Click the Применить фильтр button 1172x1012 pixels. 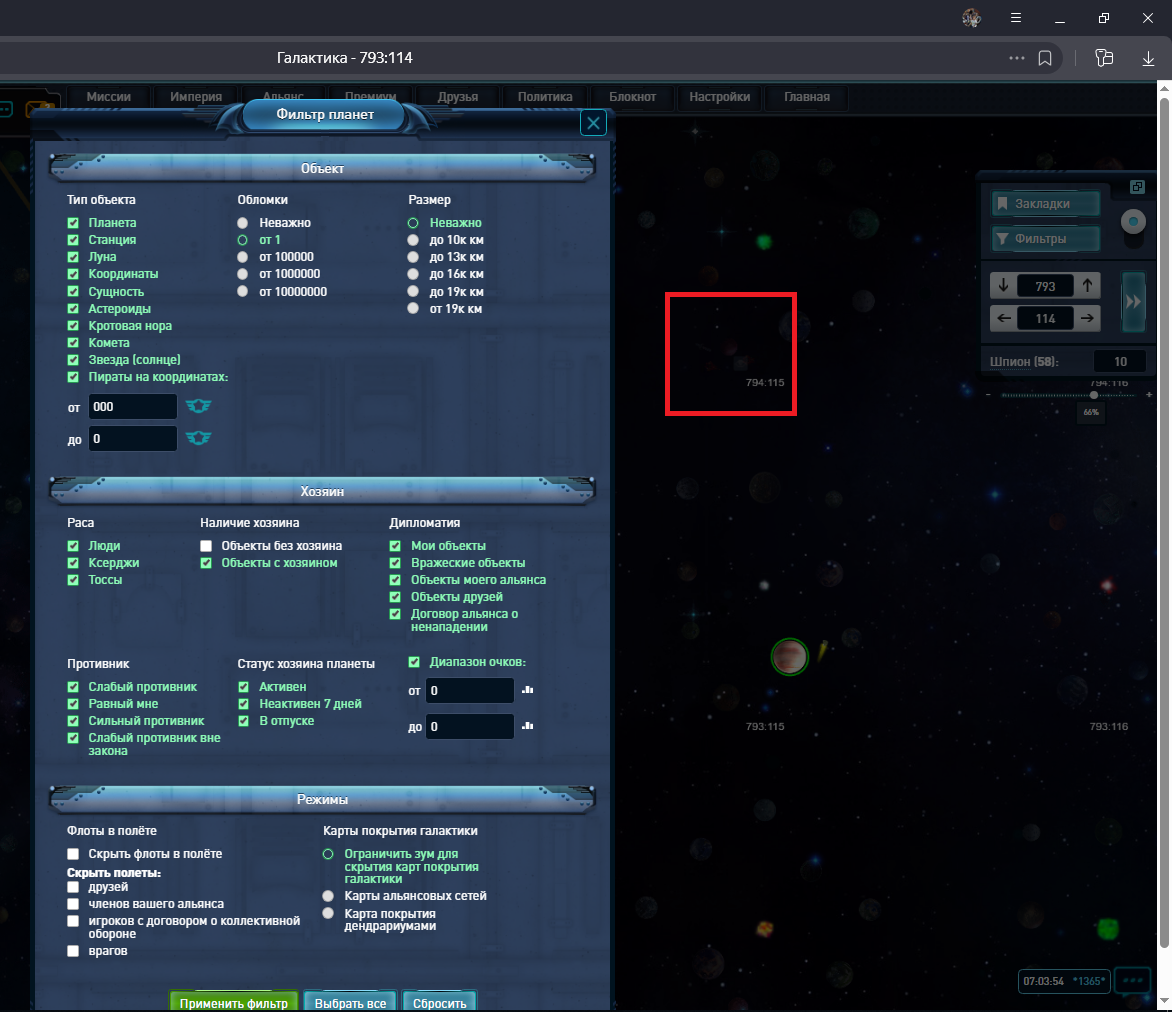click(x=234, y=1002)
